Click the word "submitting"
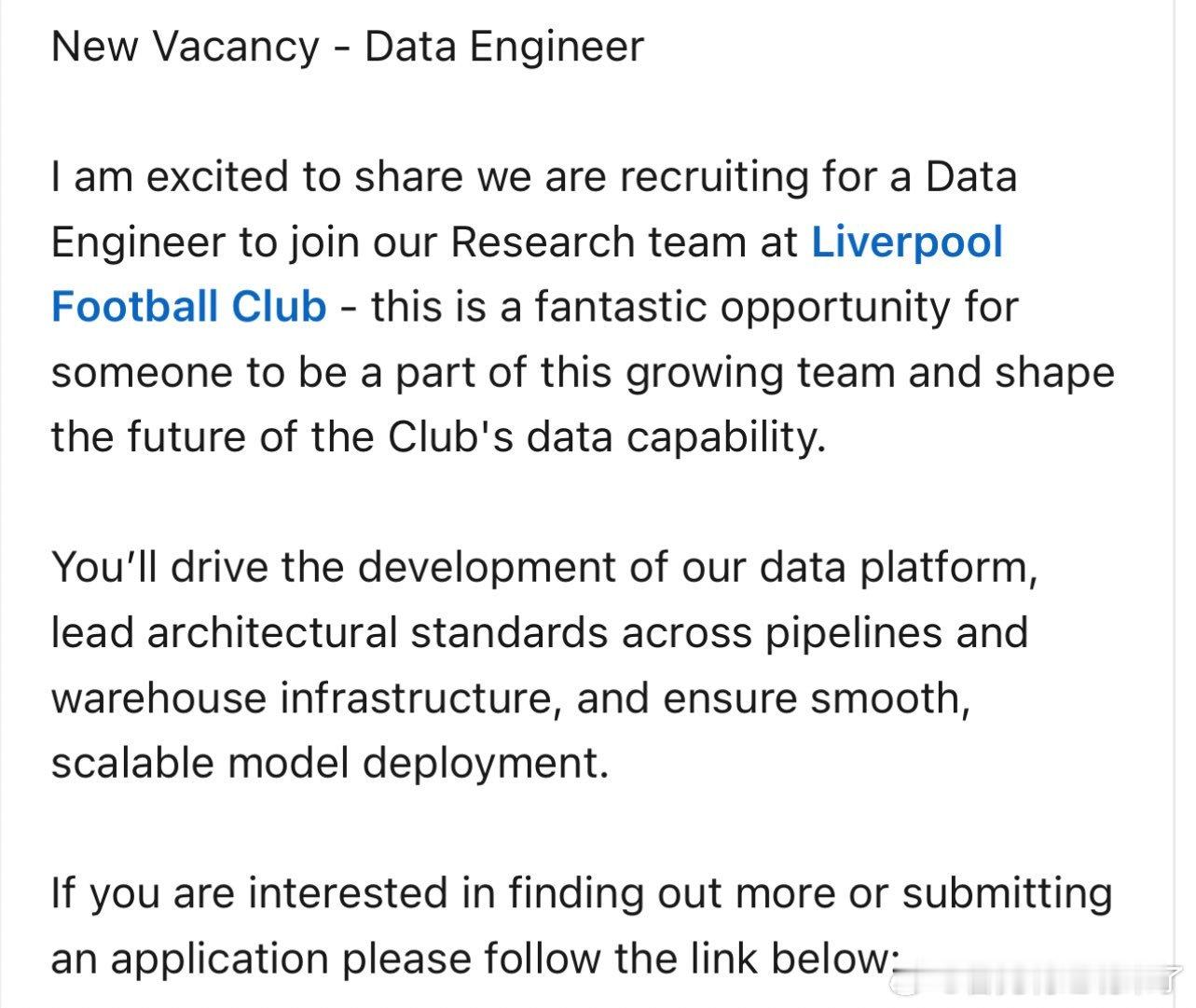This screenshot has height=1008, width=1196. tap(1007, 893)
